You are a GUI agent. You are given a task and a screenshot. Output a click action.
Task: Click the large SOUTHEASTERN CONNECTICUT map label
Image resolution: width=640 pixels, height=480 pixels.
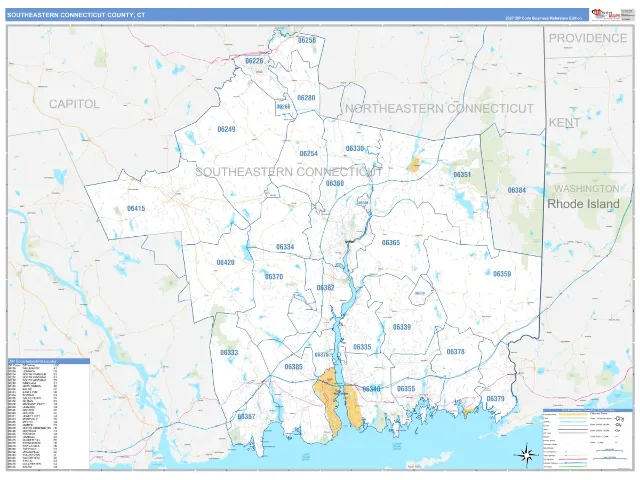click(289, 171)
